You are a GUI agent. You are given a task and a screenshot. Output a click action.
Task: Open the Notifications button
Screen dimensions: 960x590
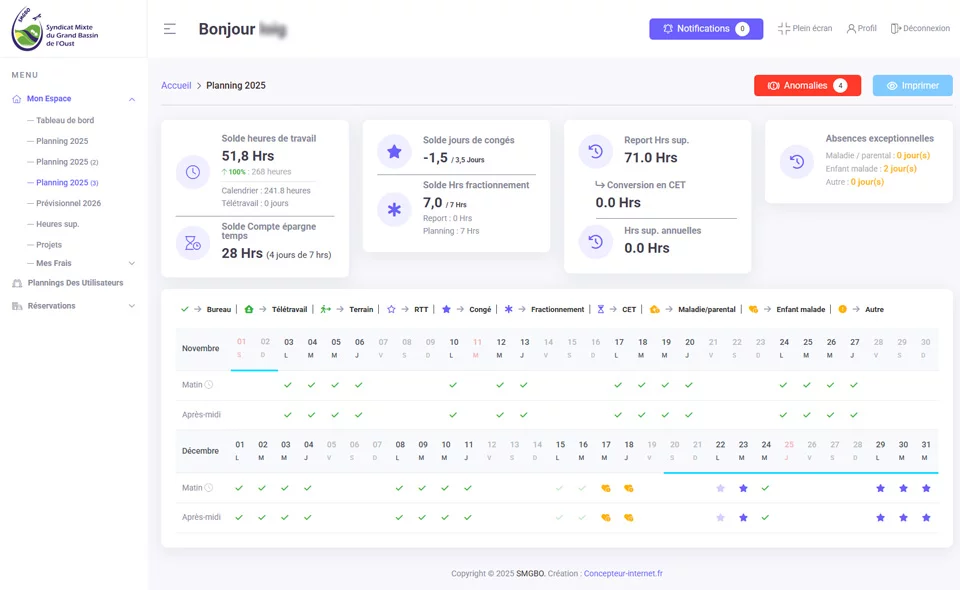(705, 29)
